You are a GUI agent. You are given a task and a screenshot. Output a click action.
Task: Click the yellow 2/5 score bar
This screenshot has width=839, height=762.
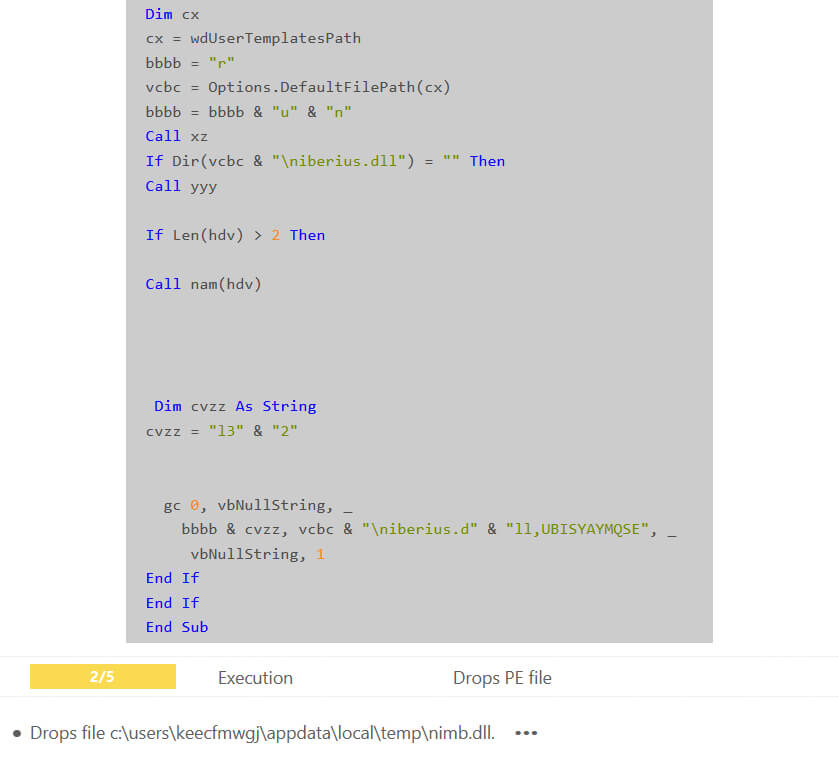click(103, 676)
